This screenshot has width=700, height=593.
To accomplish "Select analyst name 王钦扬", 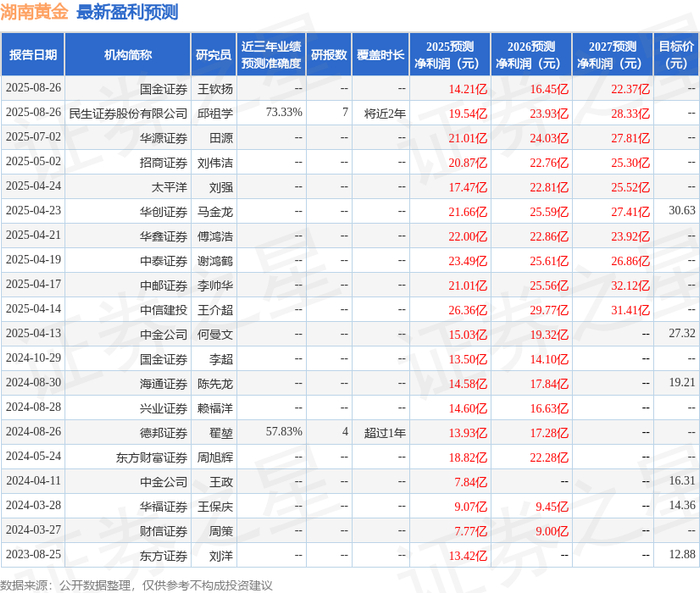I will [215, 89].
